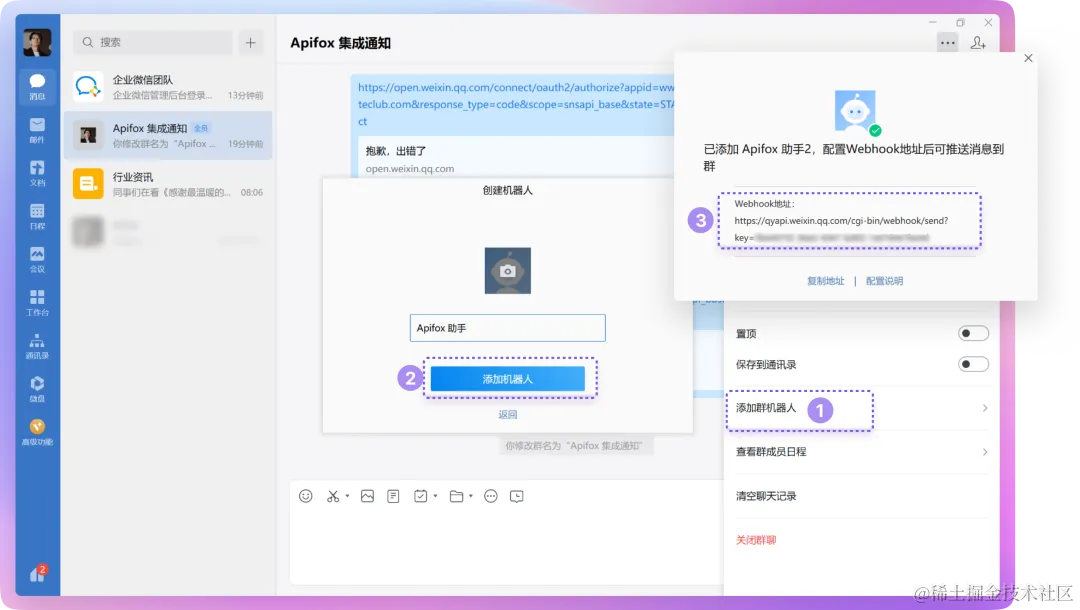This screenshot has width=1080, height=610.
Task: Expand the task icon dropdown arrow
Action: [435, 496]
